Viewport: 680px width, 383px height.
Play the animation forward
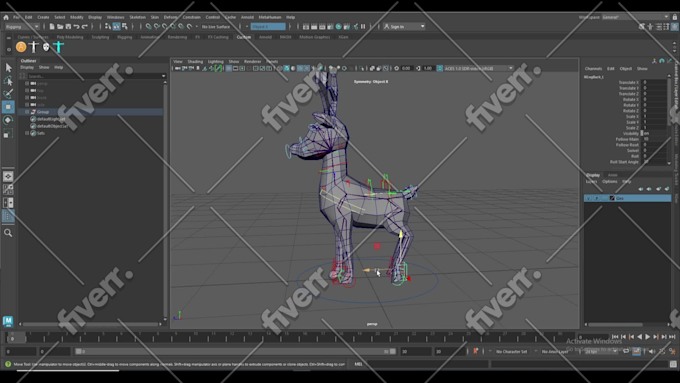(x=647, y=337)
